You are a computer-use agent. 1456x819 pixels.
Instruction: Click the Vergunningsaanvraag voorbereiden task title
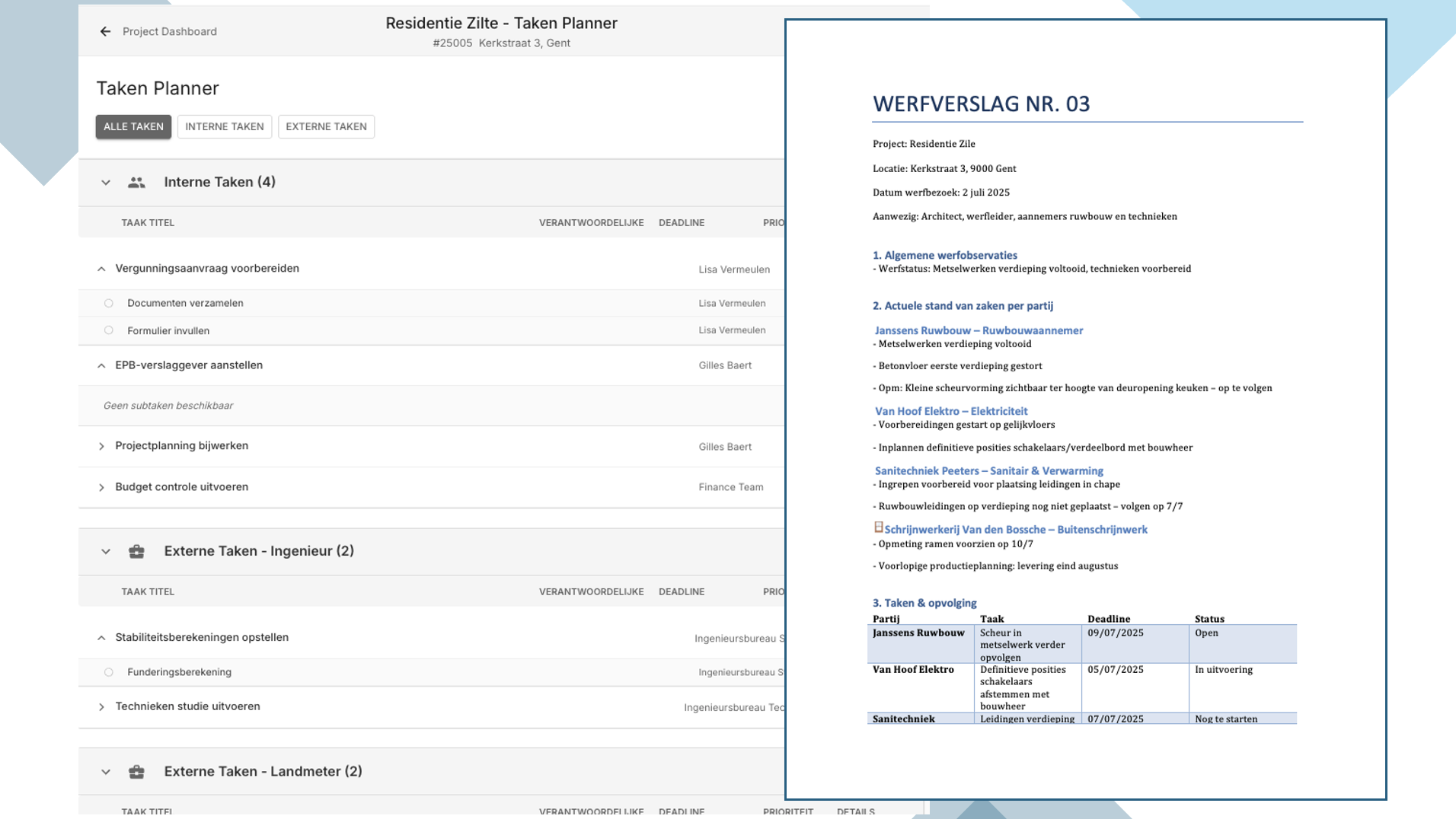pos(207,268)
